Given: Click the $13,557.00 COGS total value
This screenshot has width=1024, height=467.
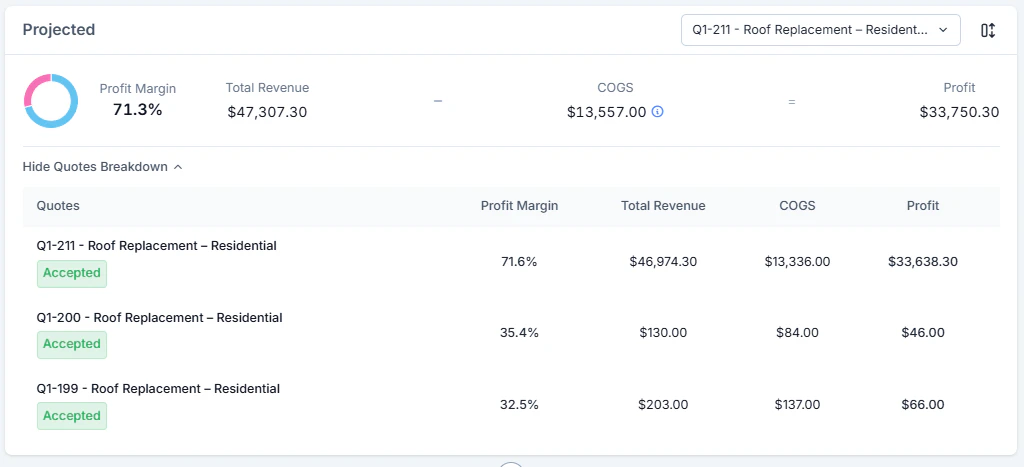Looking at the screenshot, I should (x=607, y=112).
